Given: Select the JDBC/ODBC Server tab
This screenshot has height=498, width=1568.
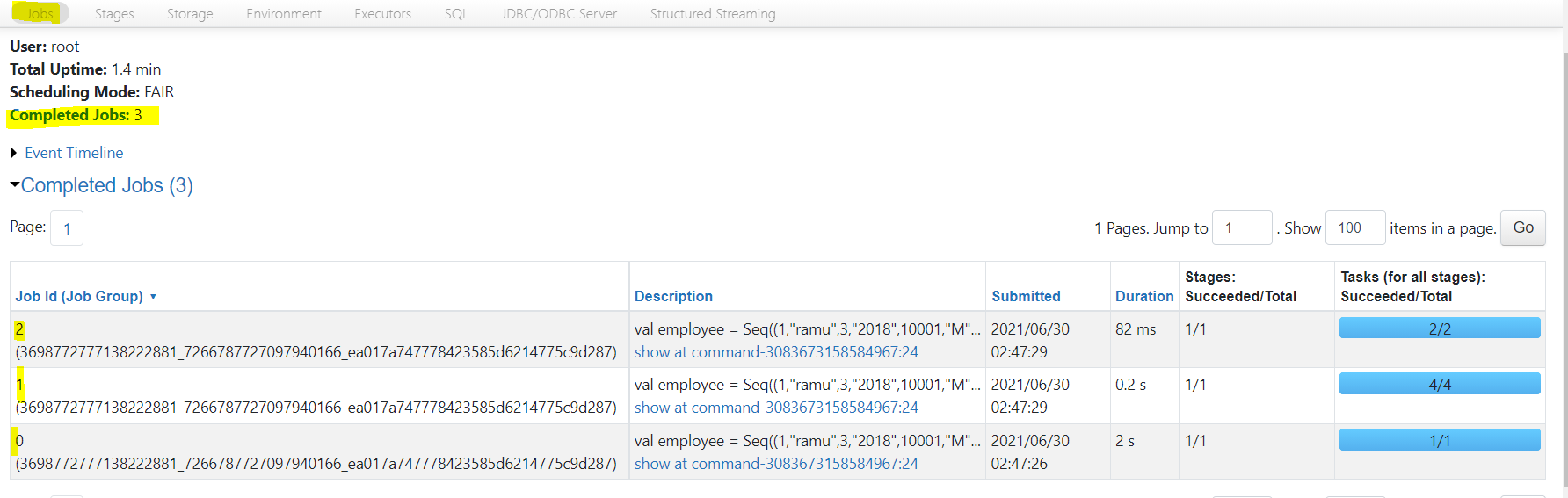Looking at the screenshot, I should 559,14.
